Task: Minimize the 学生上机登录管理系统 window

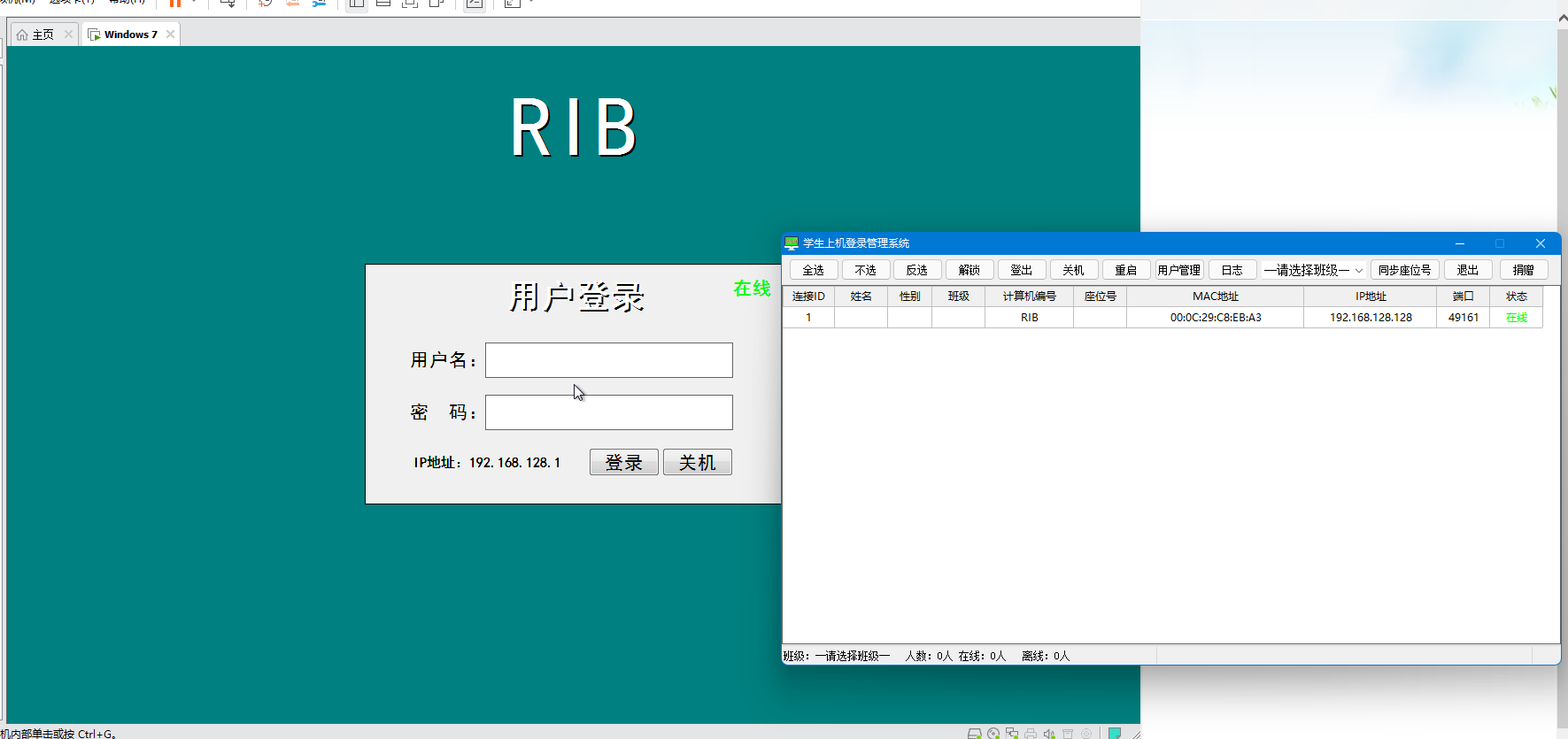Action: tap(1460, 243)
